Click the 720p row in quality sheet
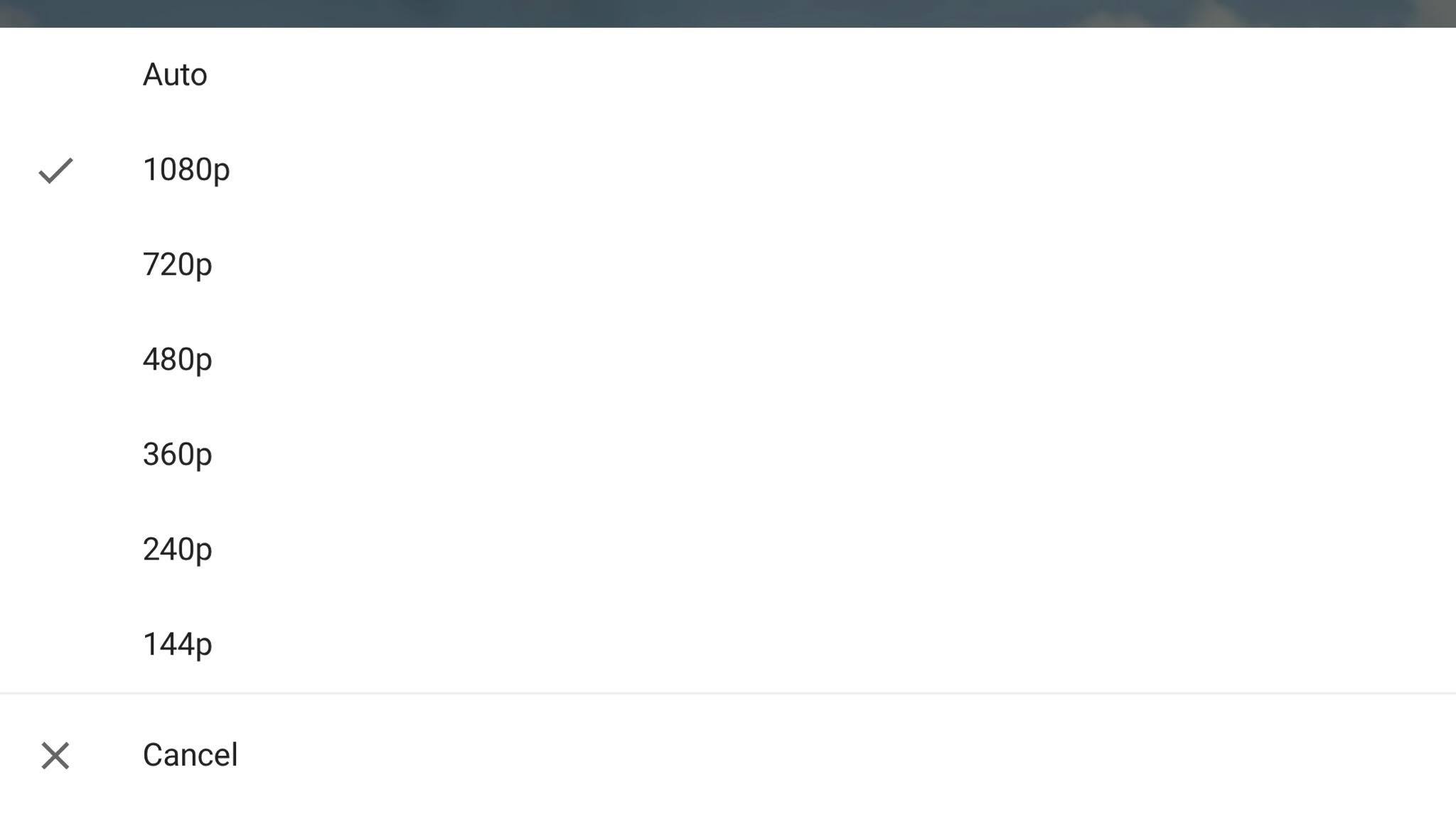This screenshot has width=1456, height=819. pos(728,264)
